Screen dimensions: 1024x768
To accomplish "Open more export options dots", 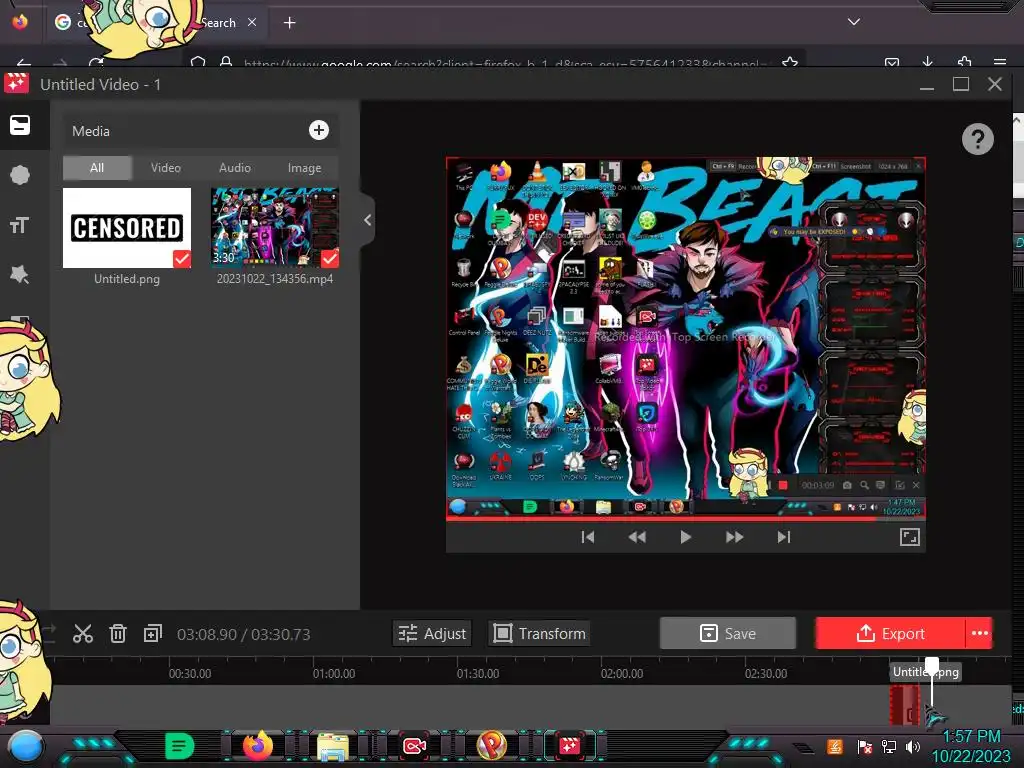I will pos(980,633).
